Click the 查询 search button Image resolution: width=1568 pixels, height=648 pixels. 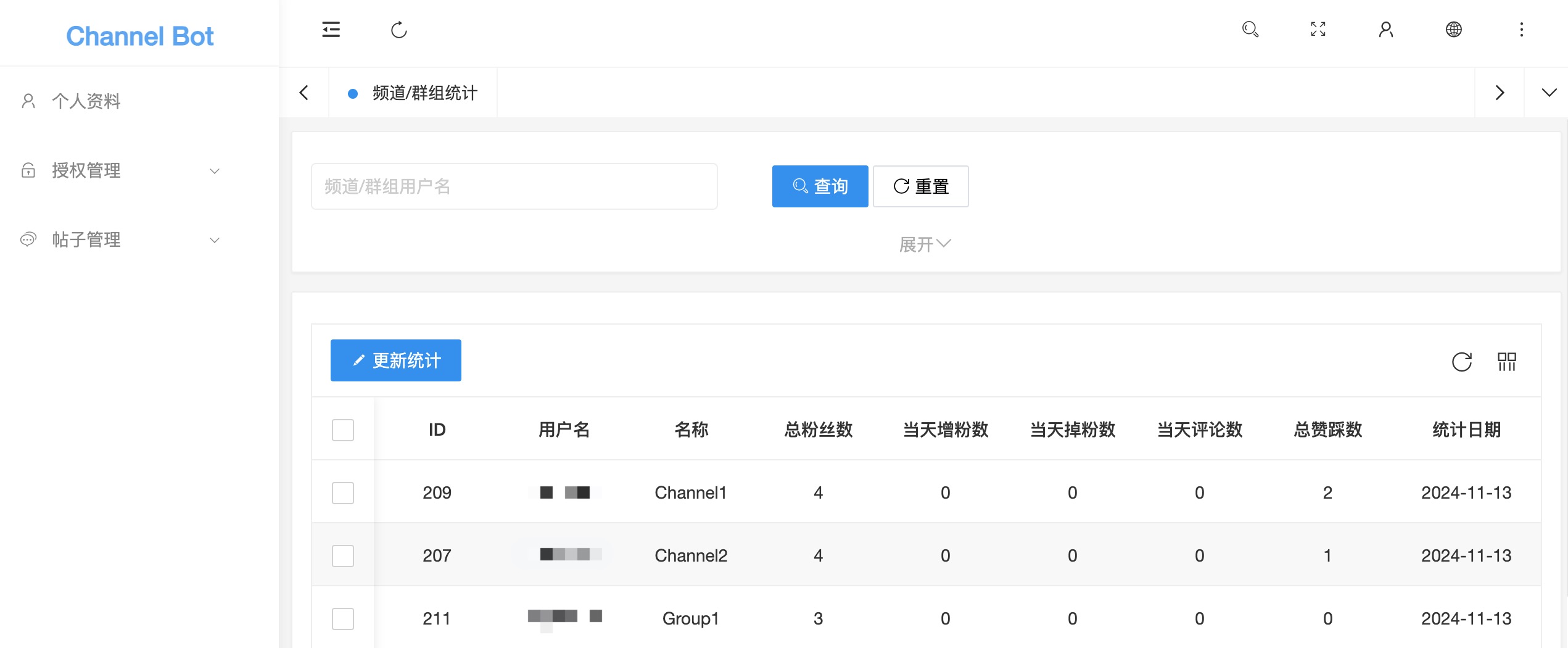click(x=820, y=186)
